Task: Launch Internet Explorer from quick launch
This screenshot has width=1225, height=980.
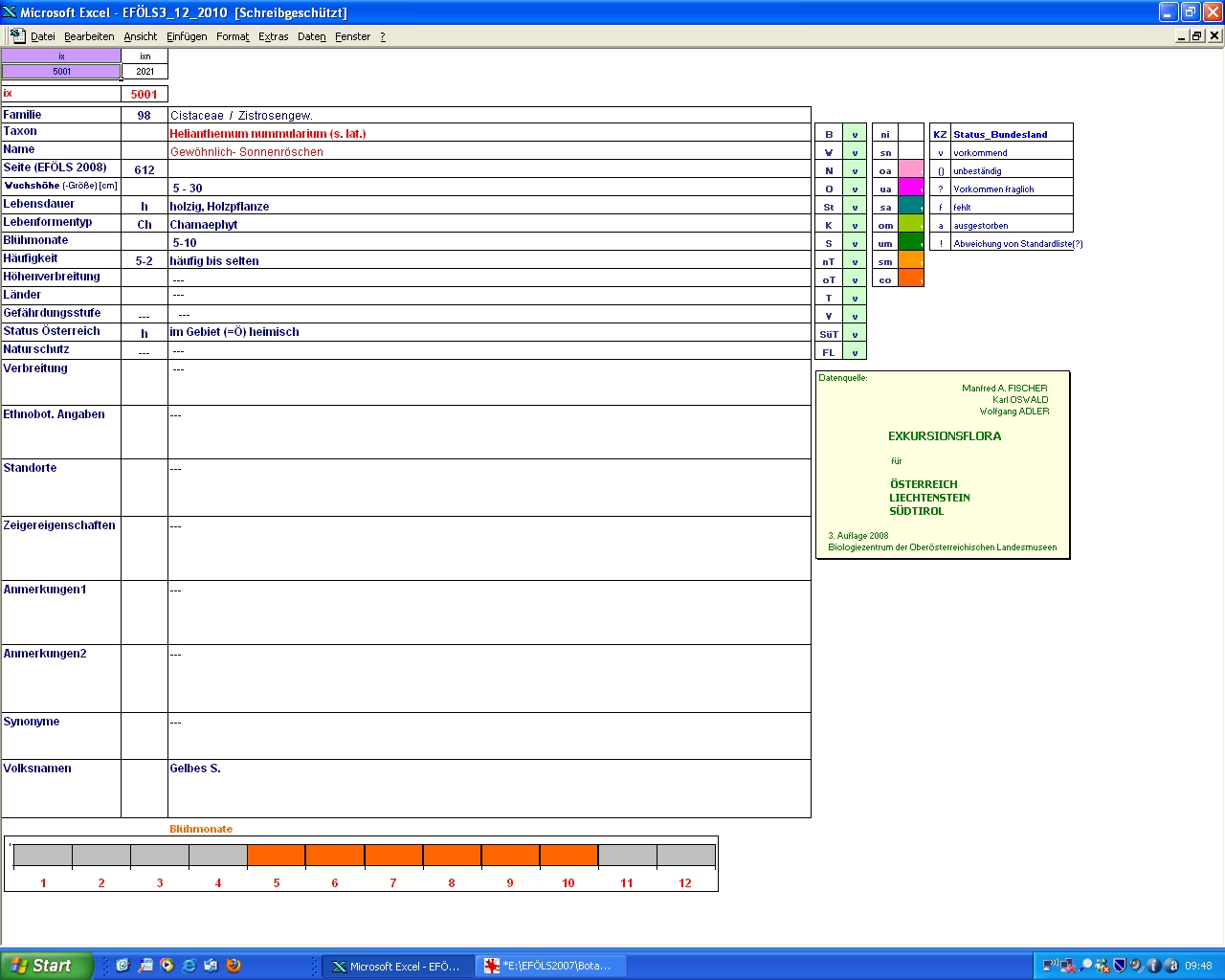Action: point(189,966)
